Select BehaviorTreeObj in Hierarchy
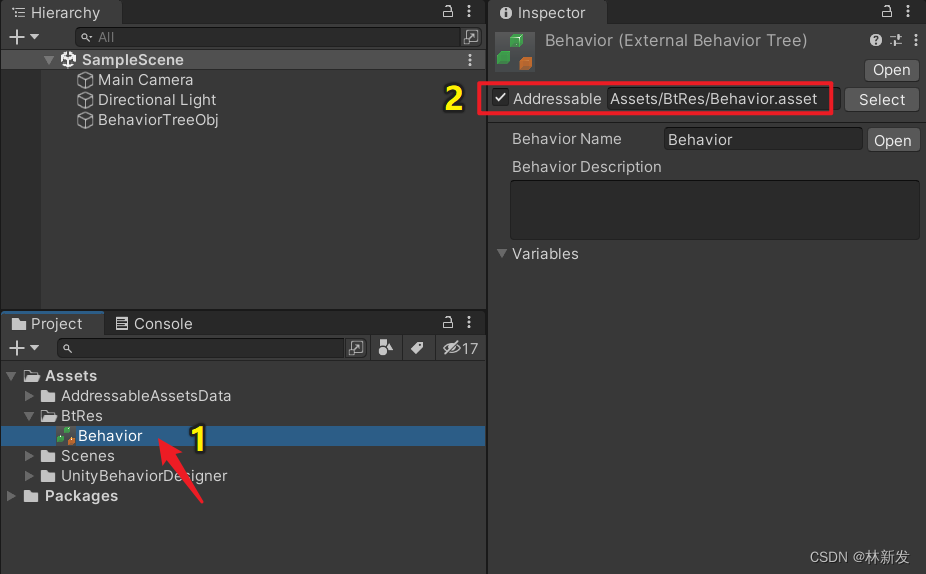The width and height of the screenshot is (926, 574). 158,120
